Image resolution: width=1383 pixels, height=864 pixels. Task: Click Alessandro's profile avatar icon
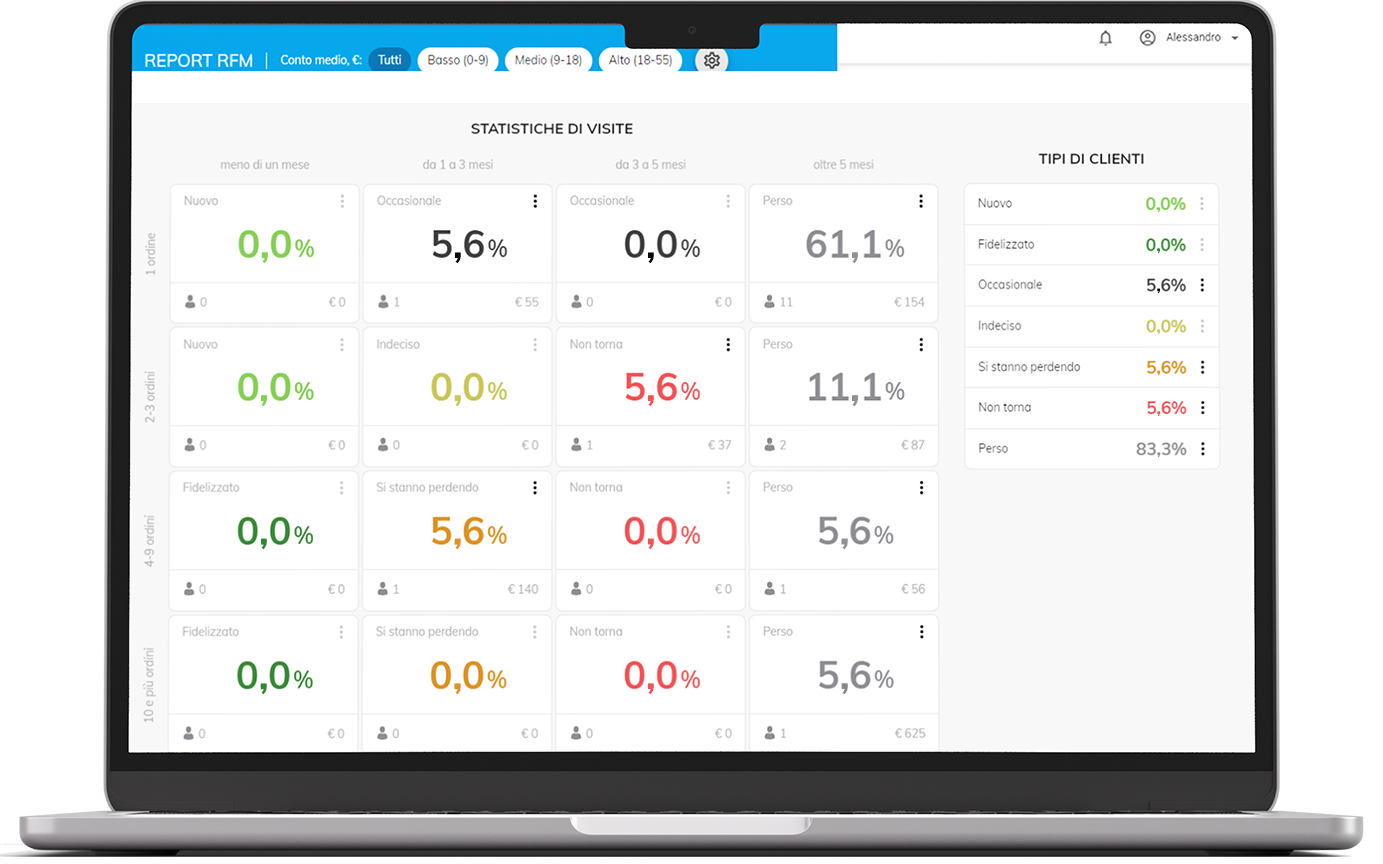coord(1147,37)
